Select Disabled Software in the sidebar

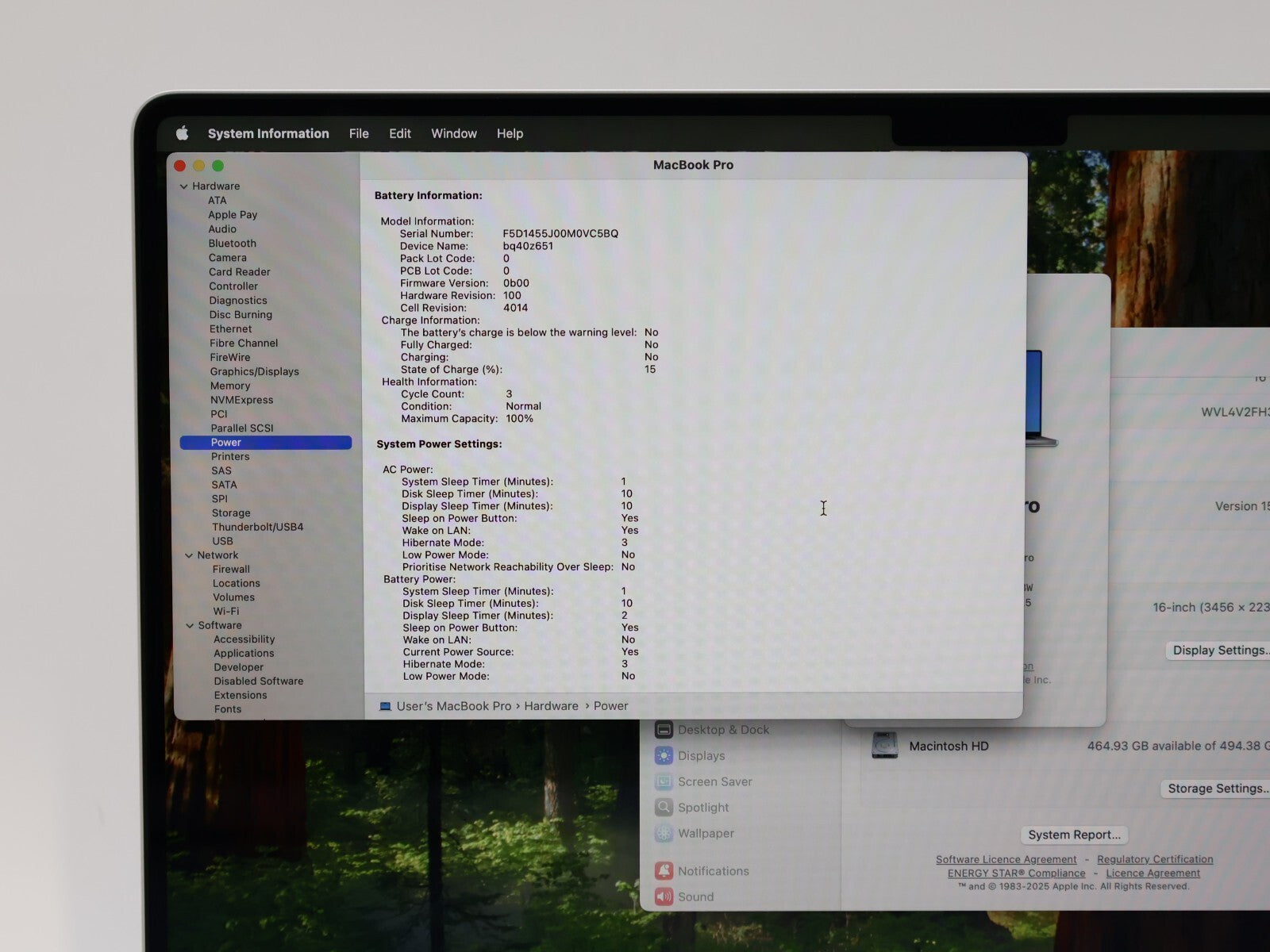point(259,681)
